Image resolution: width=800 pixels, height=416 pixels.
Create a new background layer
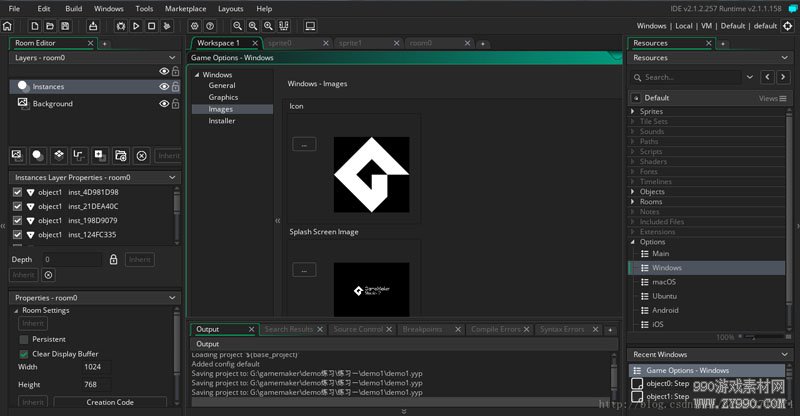click(x=17, y=155)
